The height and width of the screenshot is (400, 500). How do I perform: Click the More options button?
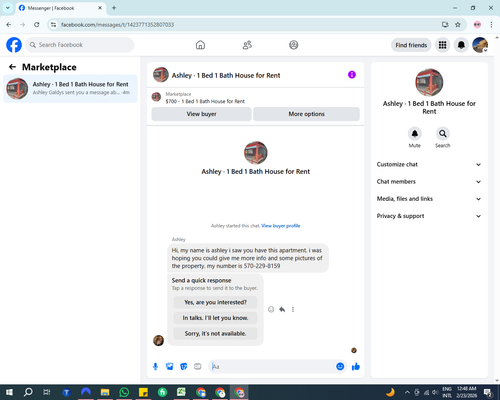point(306,114)
